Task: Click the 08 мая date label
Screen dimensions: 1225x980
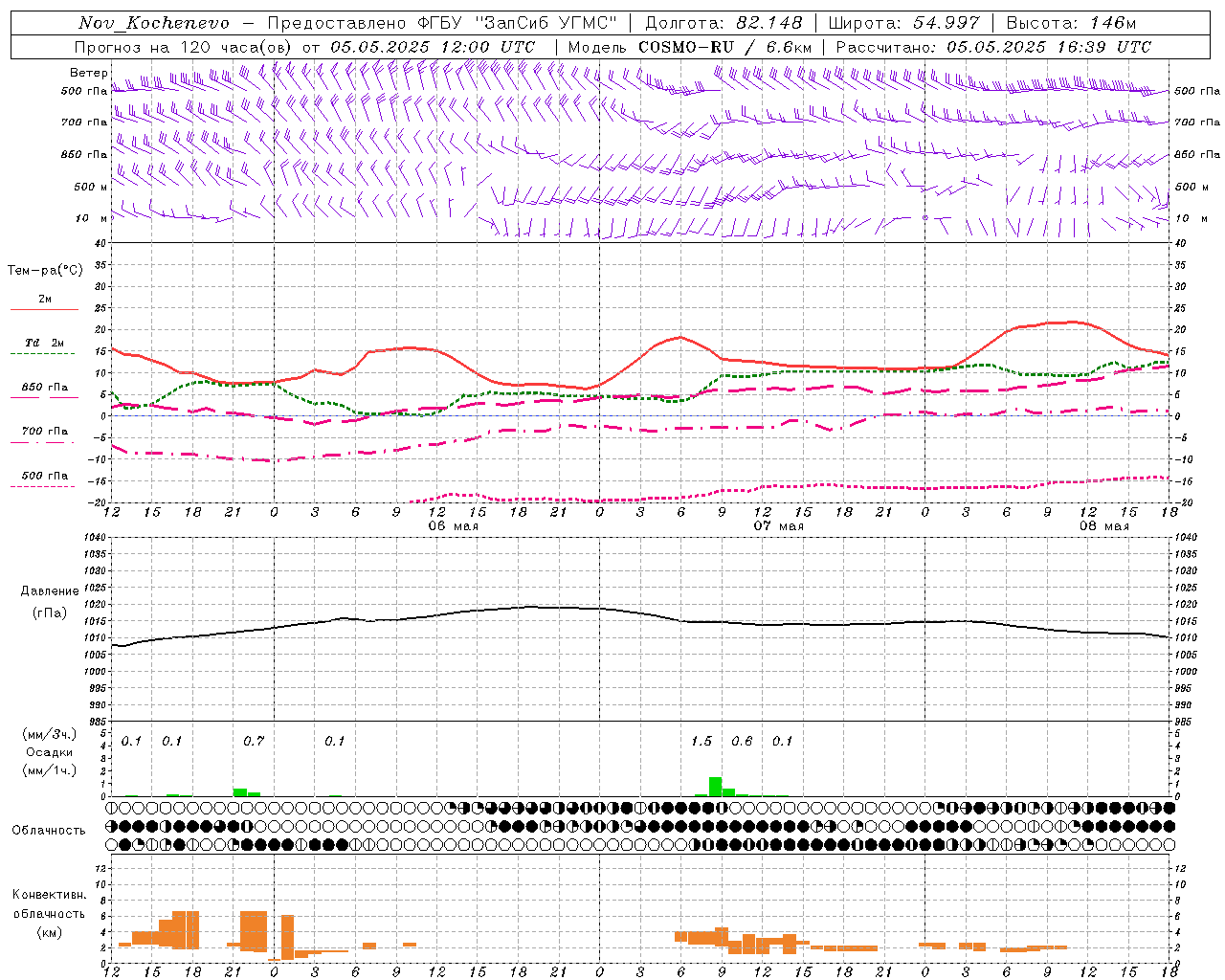Action: coord(1103,526)
